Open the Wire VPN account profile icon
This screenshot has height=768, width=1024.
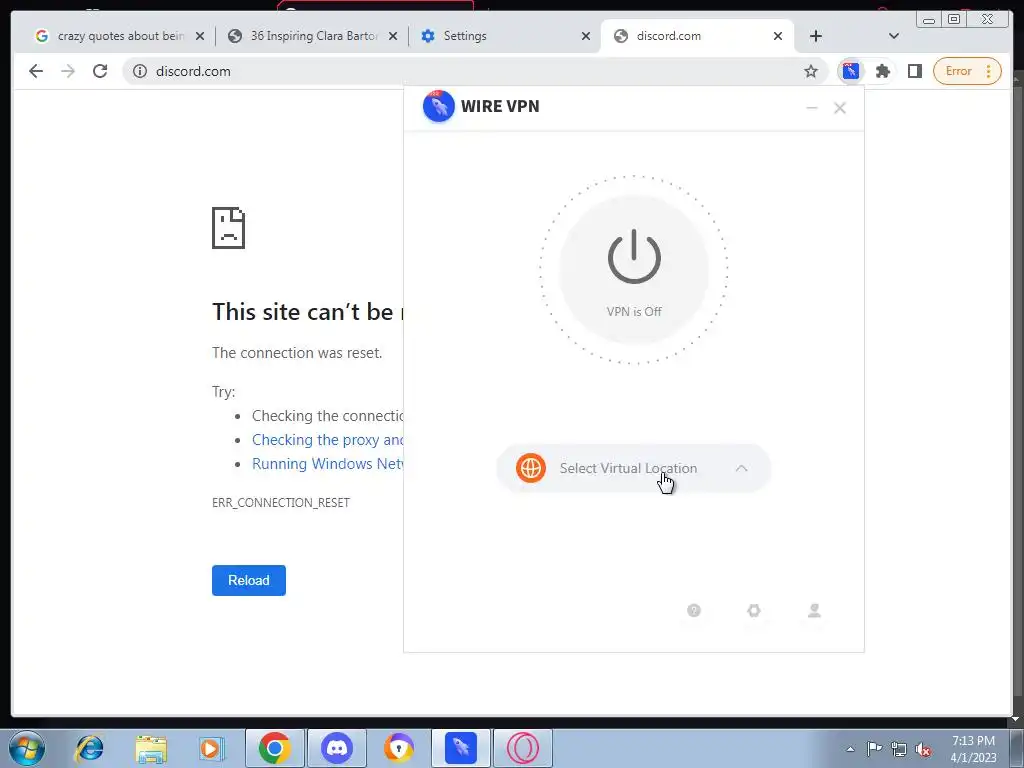814,611
